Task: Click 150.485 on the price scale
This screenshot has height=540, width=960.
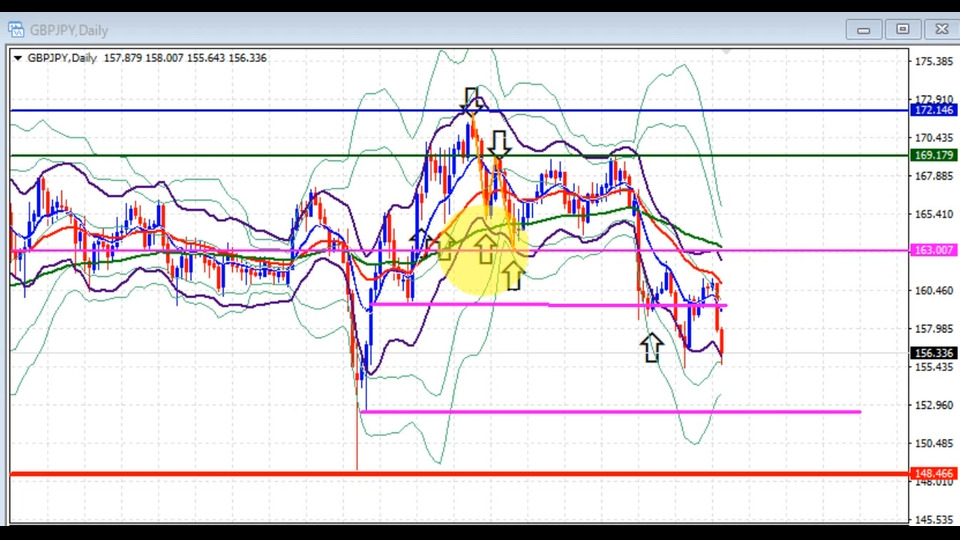Action: point(934,443)
